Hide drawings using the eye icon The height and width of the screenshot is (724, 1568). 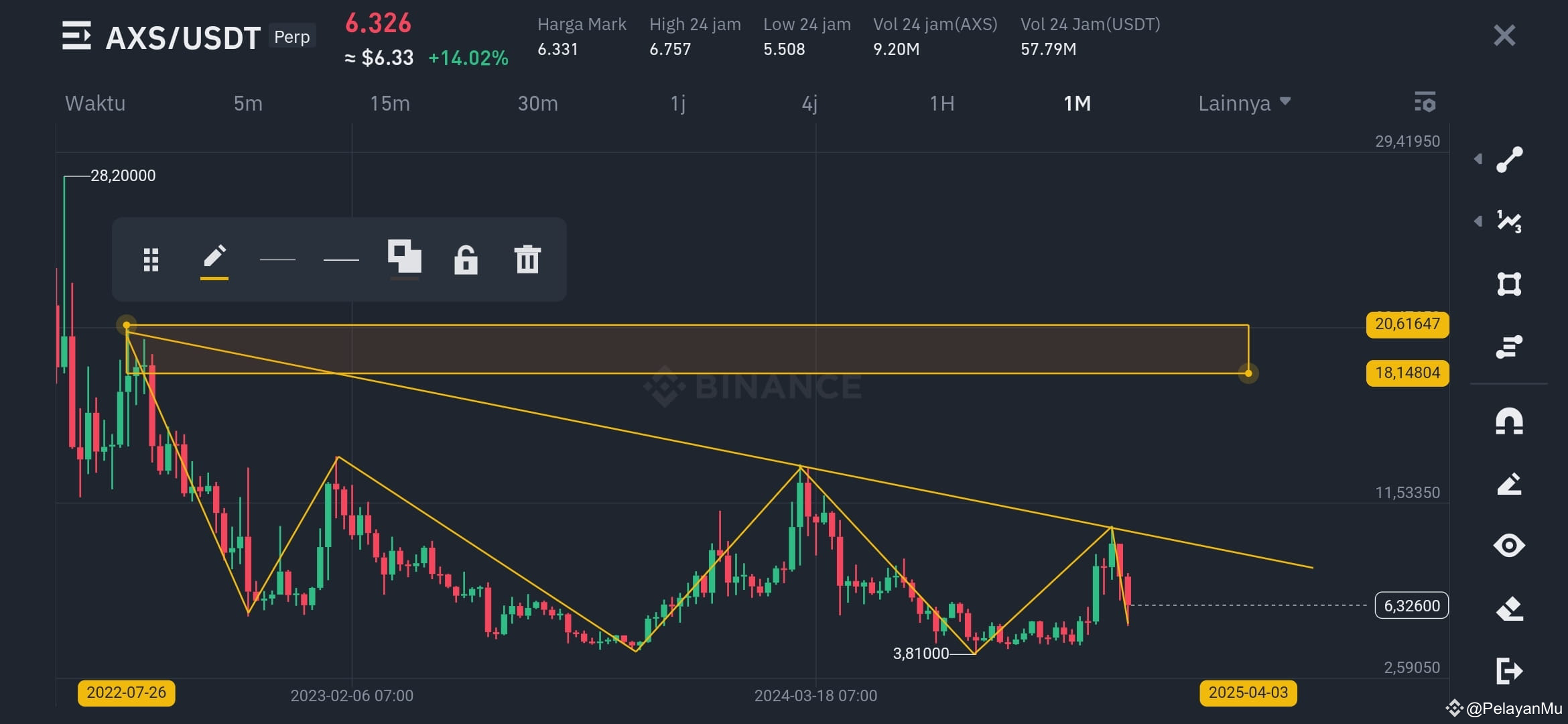(x=1508, y=546)
